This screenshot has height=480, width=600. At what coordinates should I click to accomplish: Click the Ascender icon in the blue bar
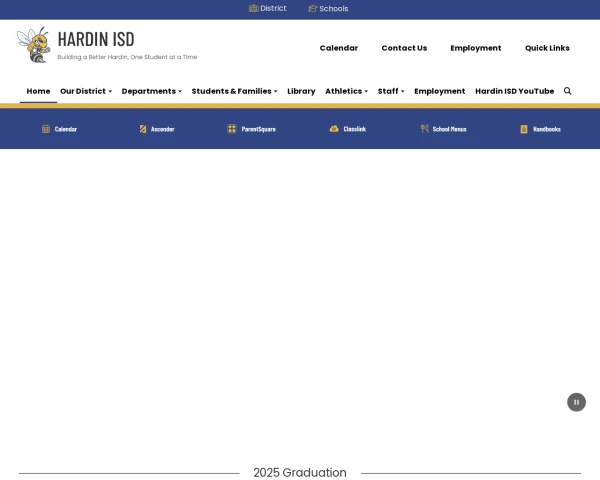[x=143, y=129]
